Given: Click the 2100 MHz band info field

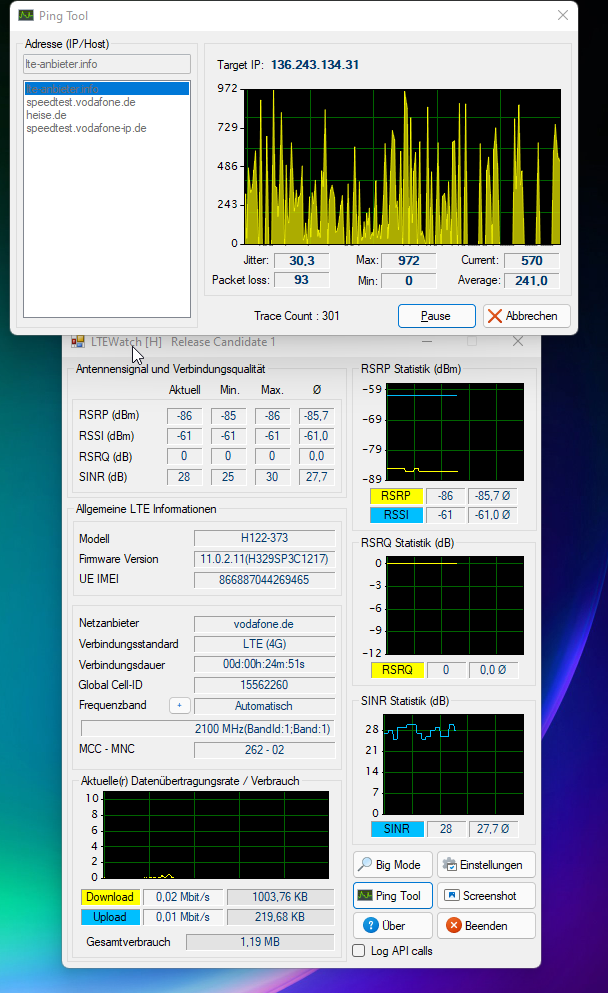Looking at the screenshot, I should click(208, 729).
